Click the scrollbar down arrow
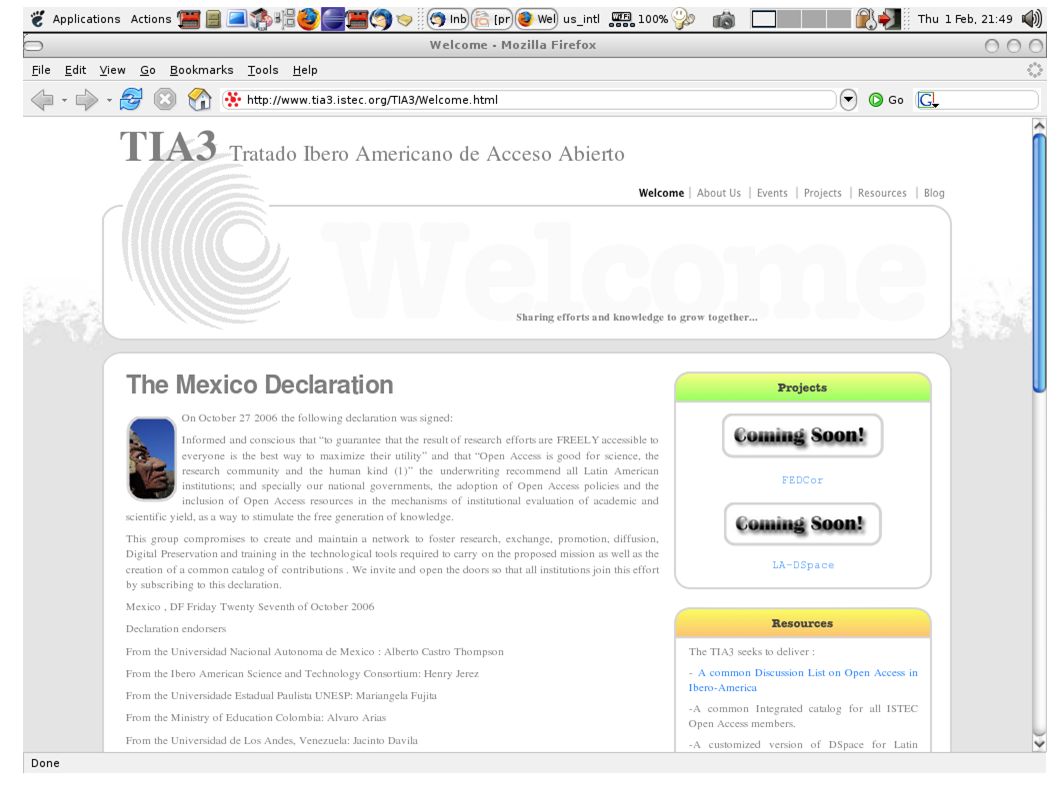Image resolution: width=1058 pixels, height=793 pixels. 1039,743
